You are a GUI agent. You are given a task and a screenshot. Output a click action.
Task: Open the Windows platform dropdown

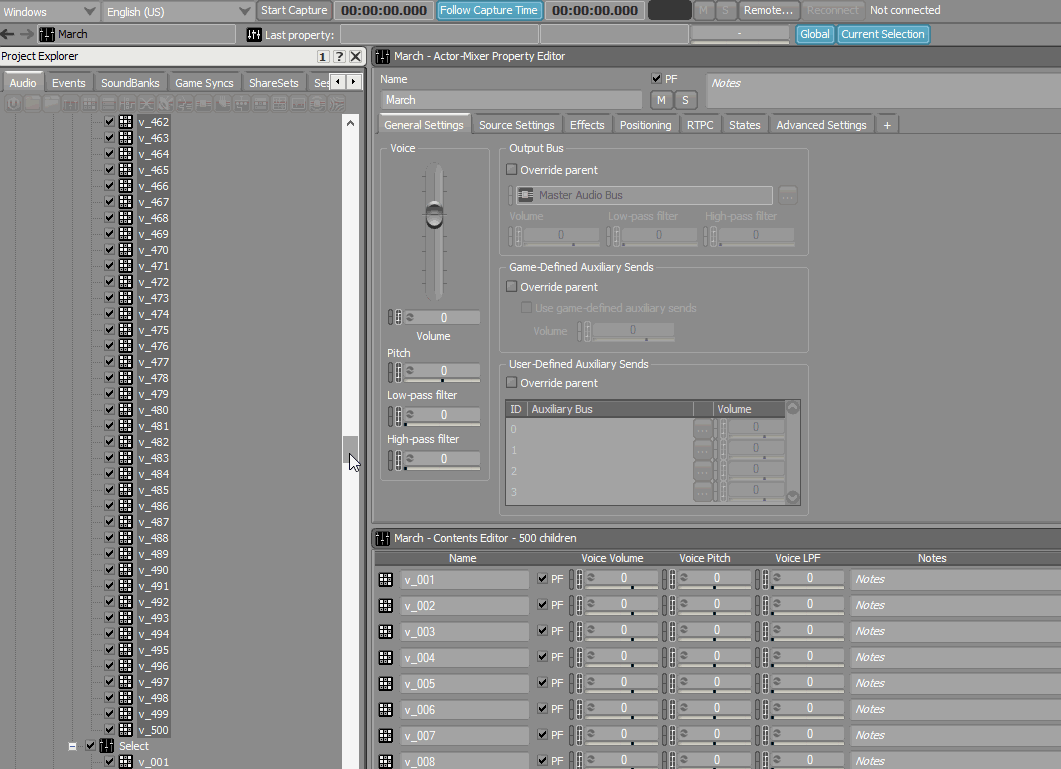(x=49, y=12)
